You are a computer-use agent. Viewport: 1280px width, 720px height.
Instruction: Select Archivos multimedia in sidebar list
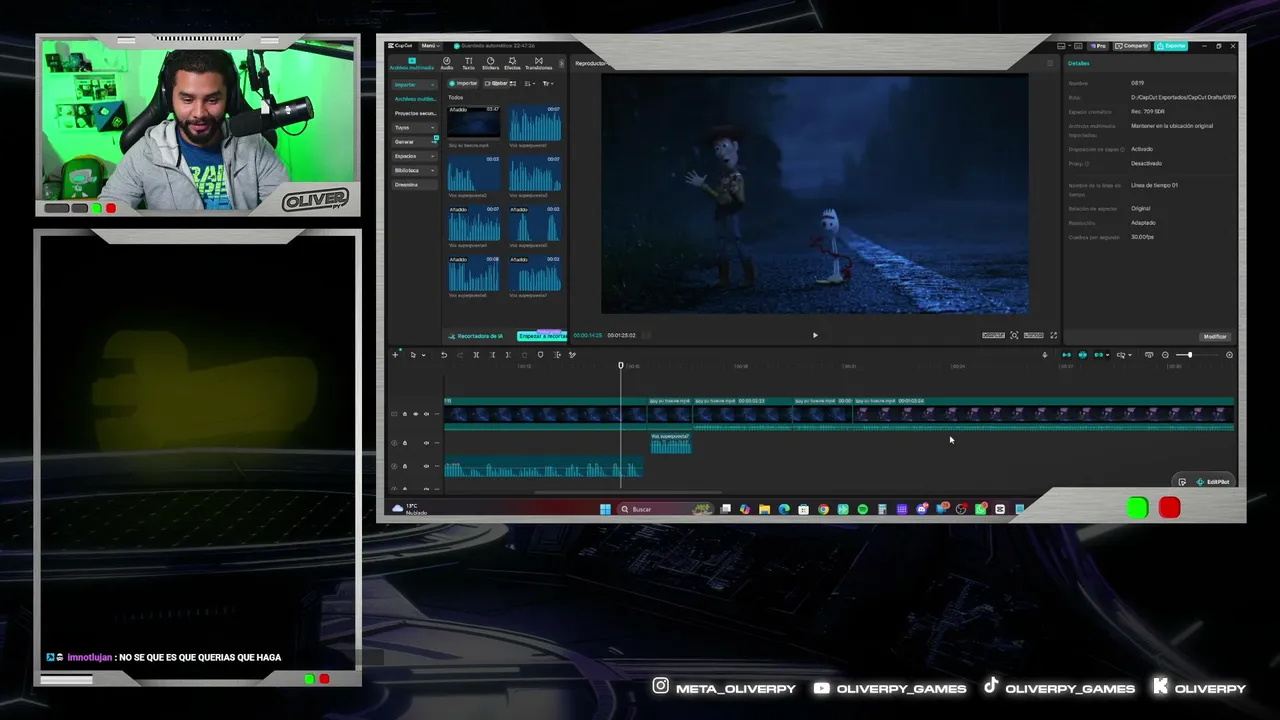[x=415, y=99]
